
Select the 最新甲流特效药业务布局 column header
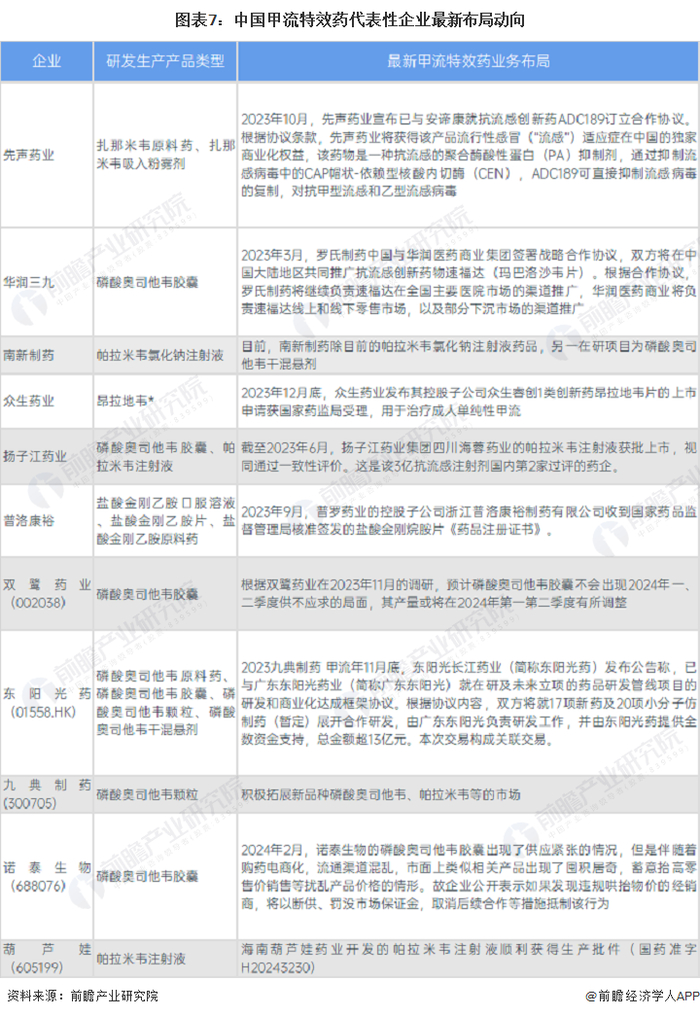(468, 62)
